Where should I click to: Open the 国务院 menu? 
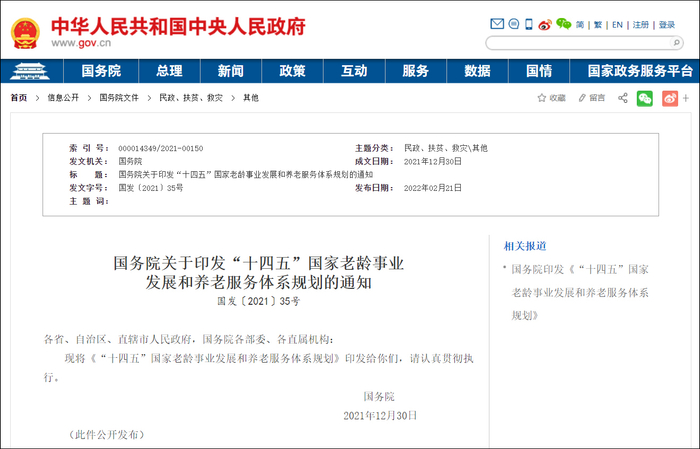(x=101, y=71)
